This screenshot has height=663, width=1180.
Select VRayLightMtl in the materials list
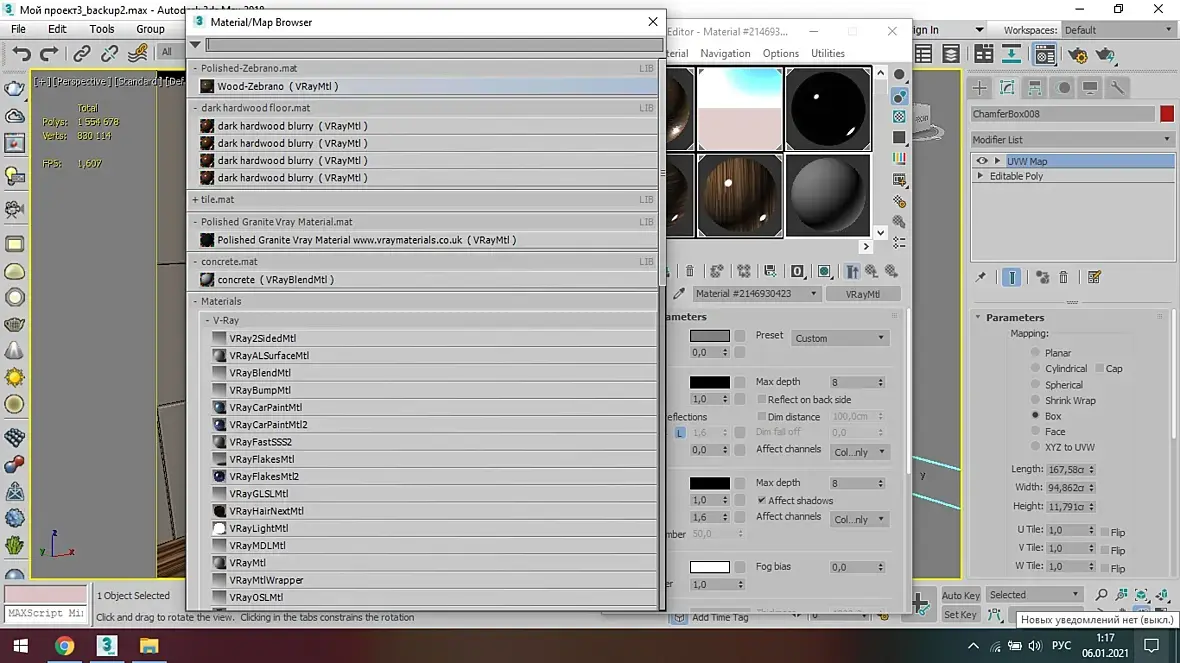pyautogui.click(x=434, y=528)
